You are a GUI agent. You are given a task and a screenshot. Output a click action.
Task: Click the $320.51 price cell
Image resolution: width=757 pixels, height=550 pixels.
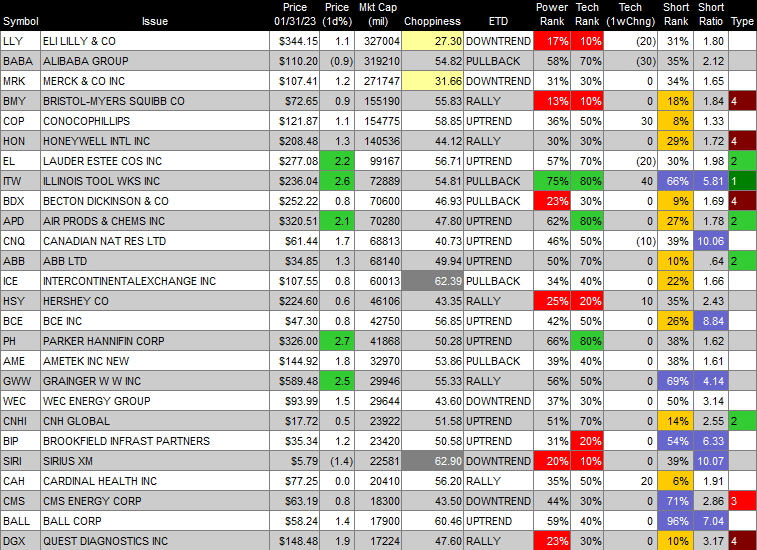[295, 221]
